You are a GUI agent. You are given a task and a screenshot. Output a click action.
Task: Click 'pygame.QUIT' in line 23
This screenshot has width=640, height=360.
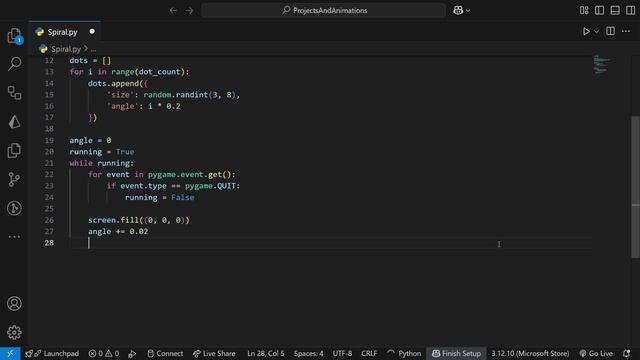[x=210, y=186]
